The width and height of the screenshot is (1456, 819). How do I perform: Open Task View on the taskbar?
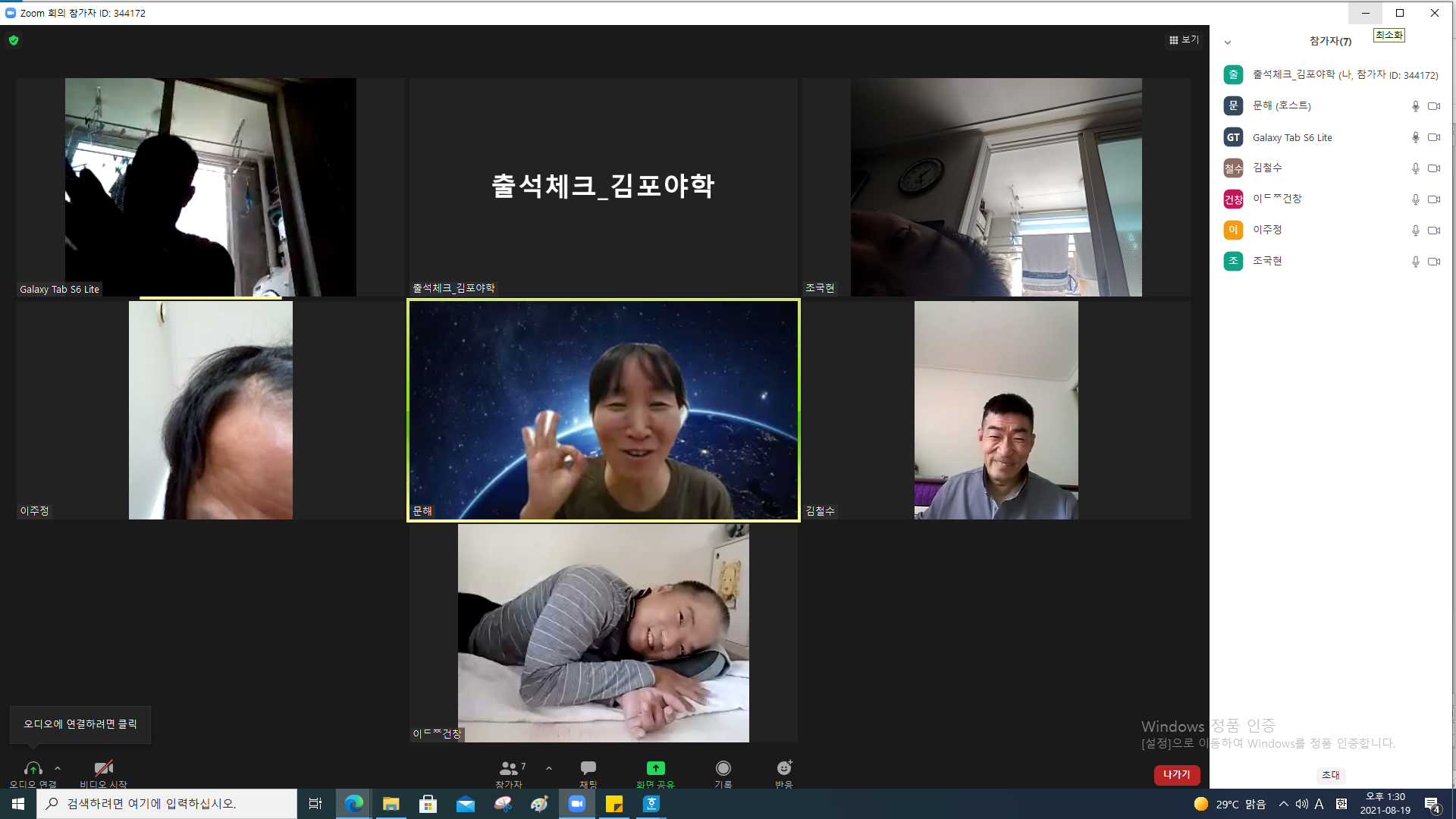pos(315,804)
